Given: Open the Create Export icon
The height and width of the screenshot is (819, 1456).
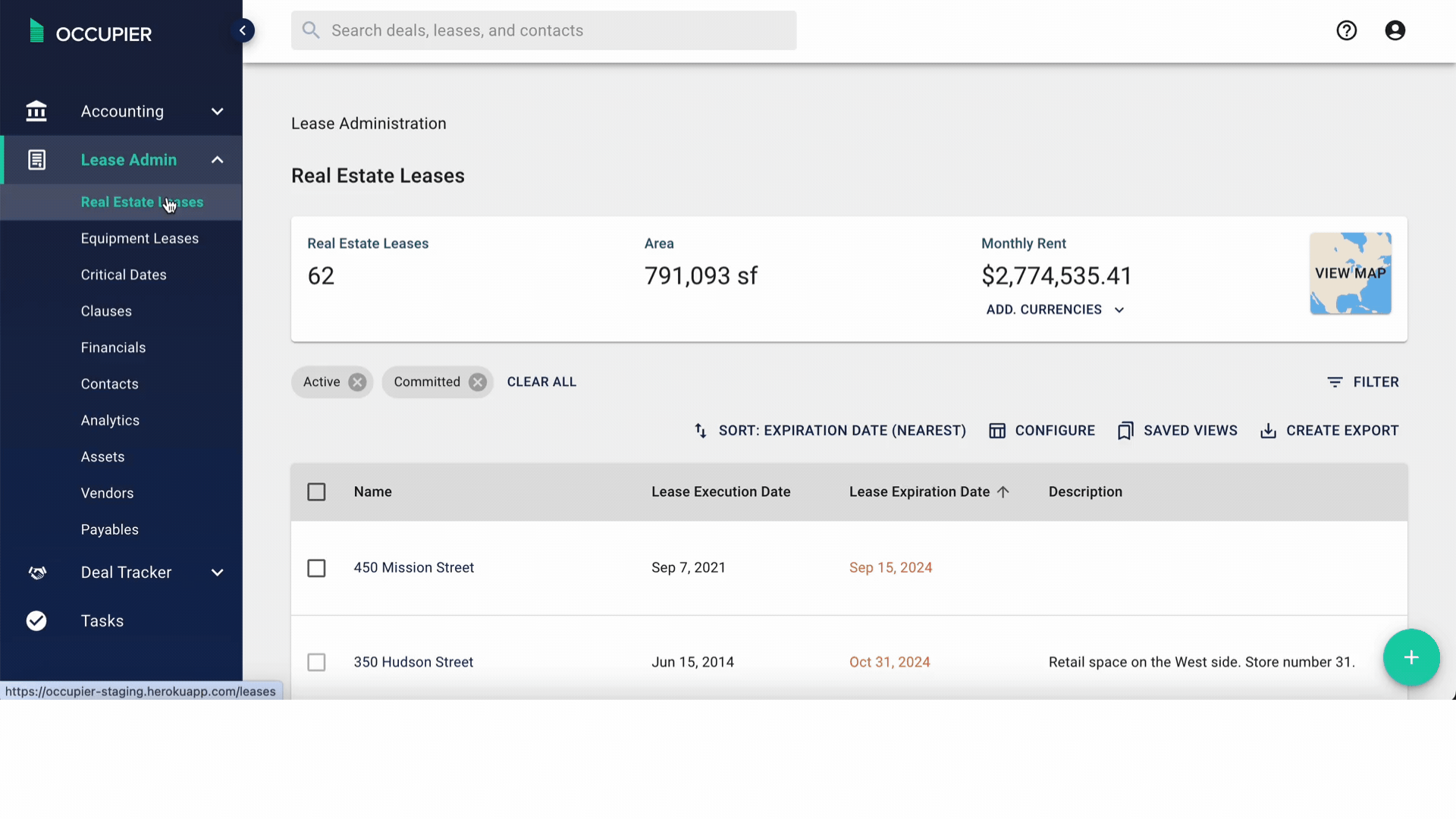Looking at the screenshot, I should tap(1269, 430).
